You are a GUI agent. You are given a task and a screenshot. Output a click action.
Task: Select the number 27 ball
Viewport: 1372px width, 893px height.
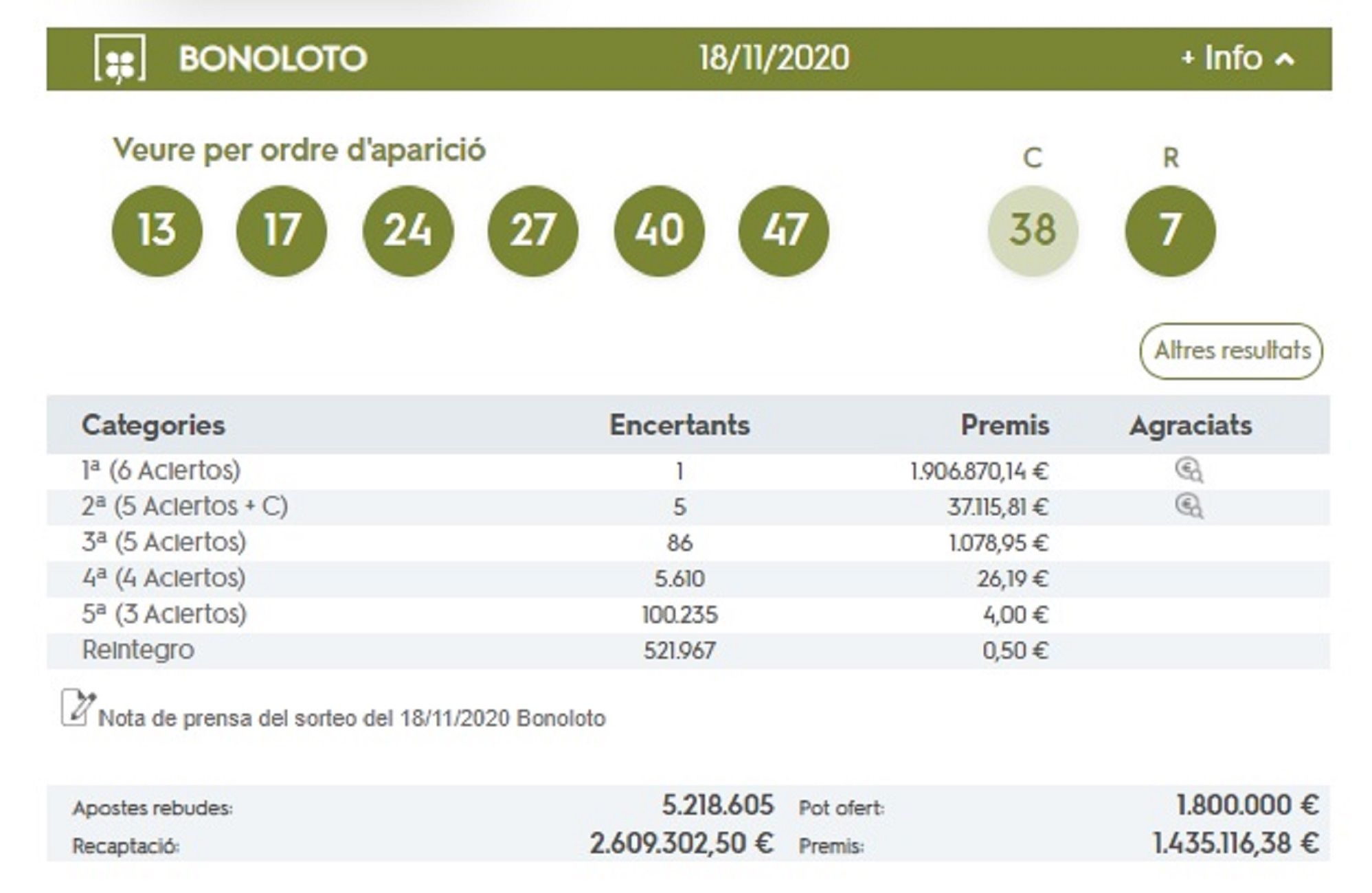pos(532,230)
